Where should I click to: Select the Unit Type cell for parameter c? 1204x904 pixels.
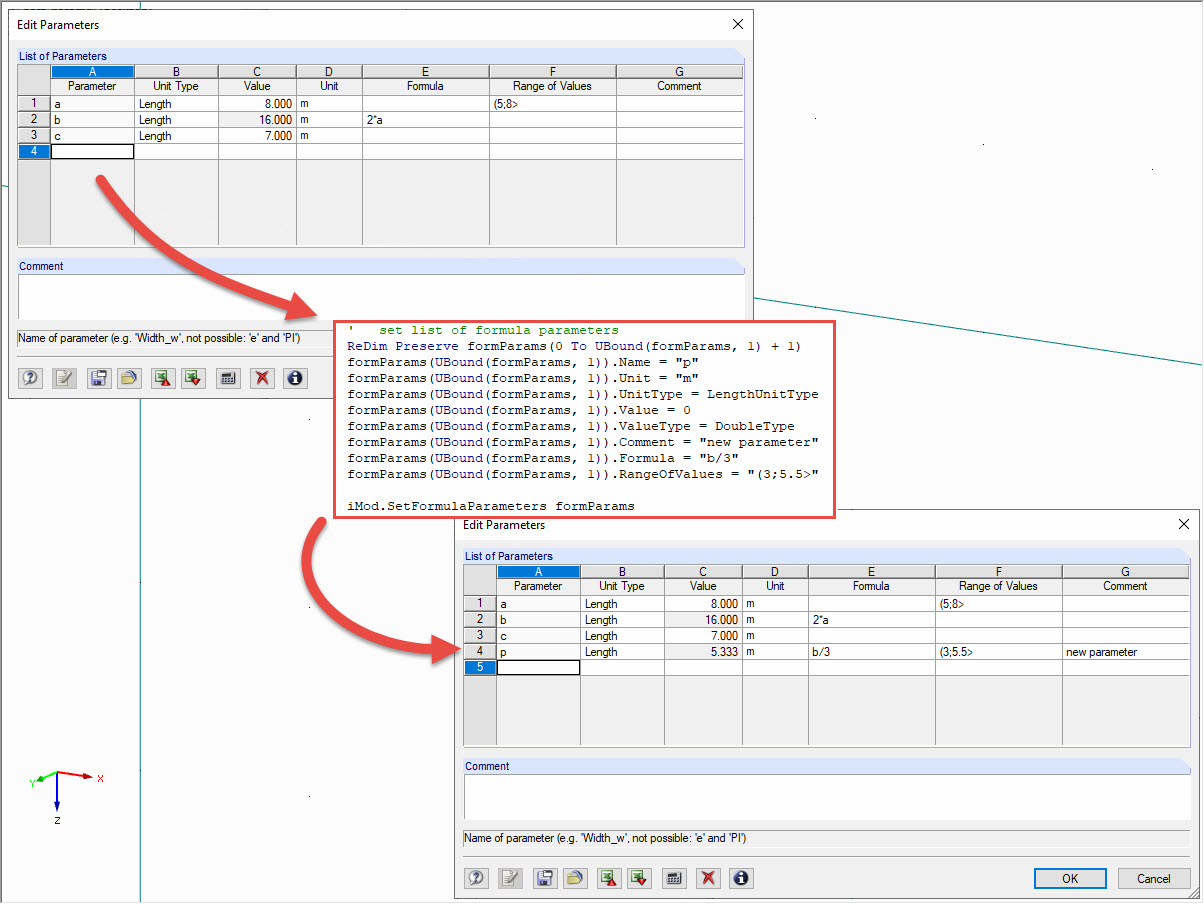pos(175,135)
